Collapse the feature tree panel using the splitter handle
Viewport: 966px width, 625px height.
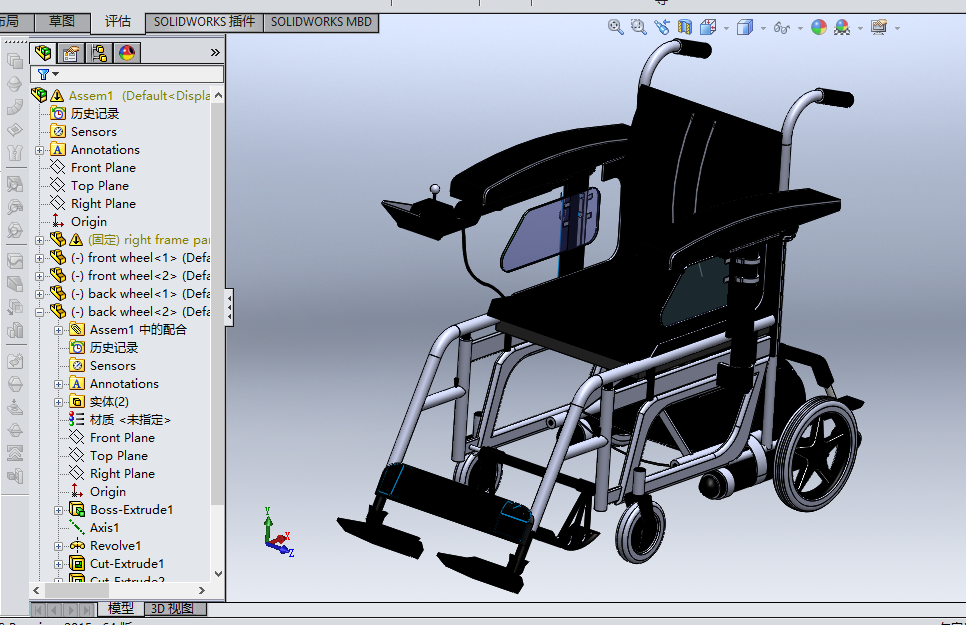pos(230,308)
